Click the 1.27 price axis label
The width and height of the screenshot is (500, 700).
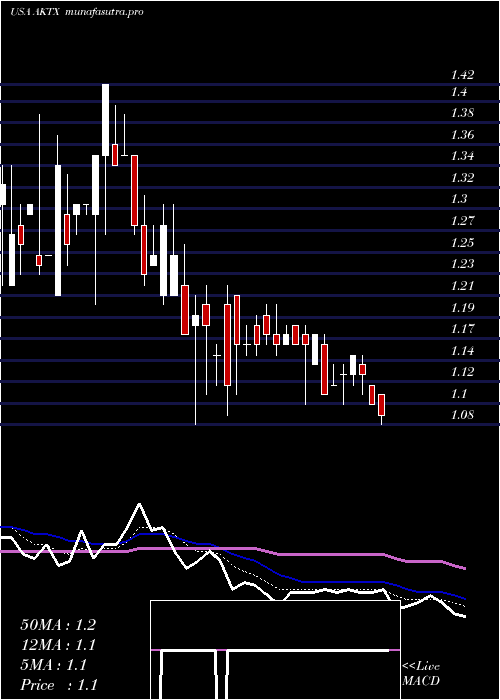(461, 221)
